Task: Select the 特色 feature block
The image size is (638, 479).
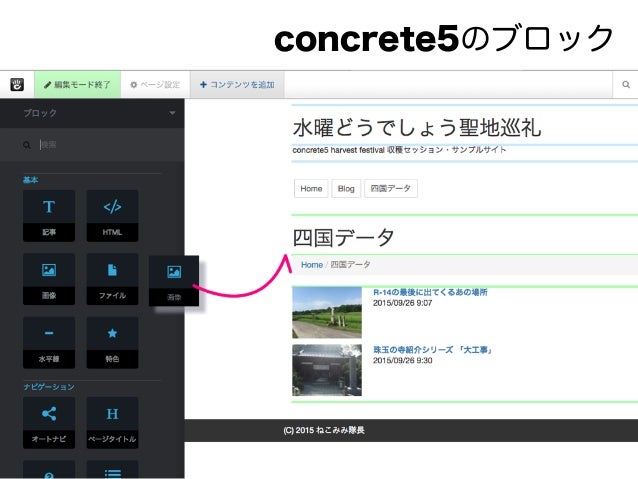Action: pos(112,343)
